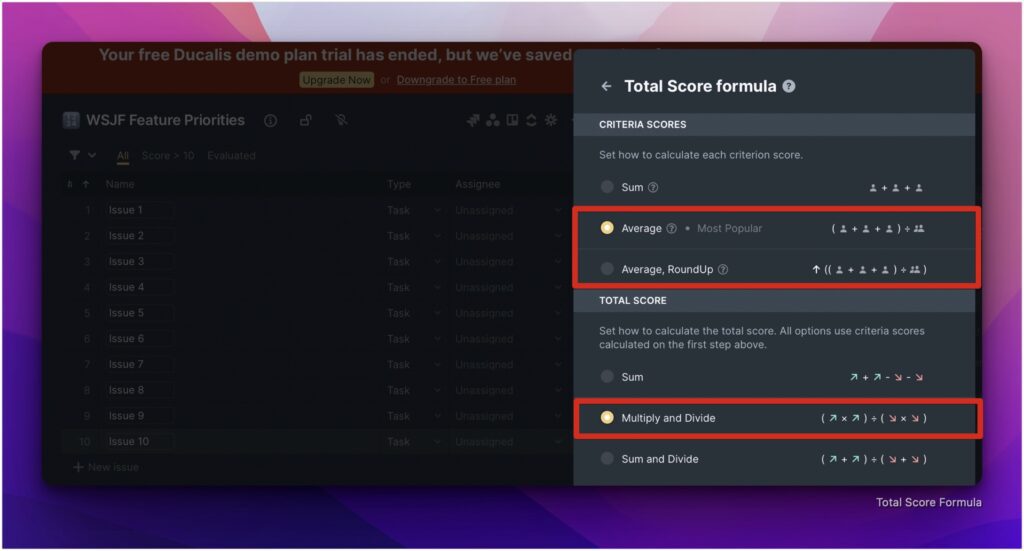This screenshot has width=1024, height=551.
Task: Expand the filter dropdown chevron
Action: (92, 155)
